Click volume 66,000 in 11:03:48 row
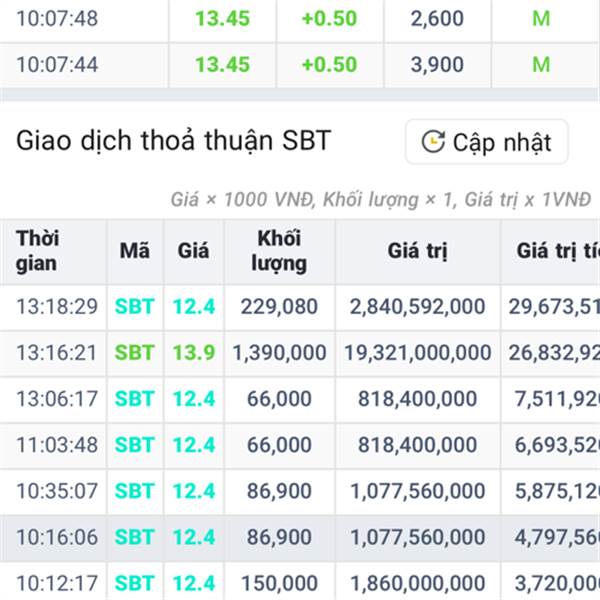600x600 pixels. point(279,445)
